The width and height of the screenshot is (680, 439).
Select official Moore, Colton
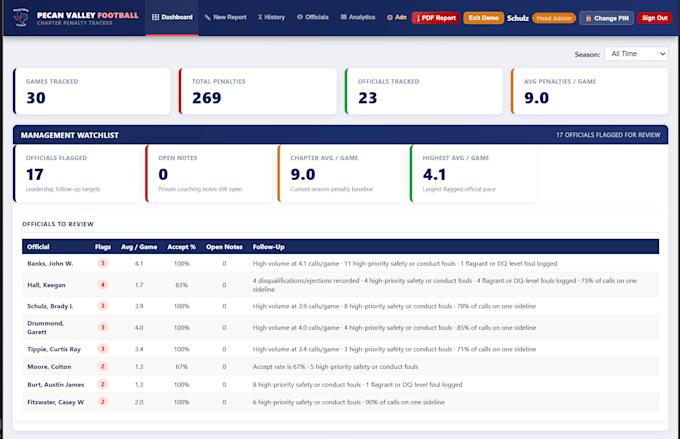click(49, 367)
